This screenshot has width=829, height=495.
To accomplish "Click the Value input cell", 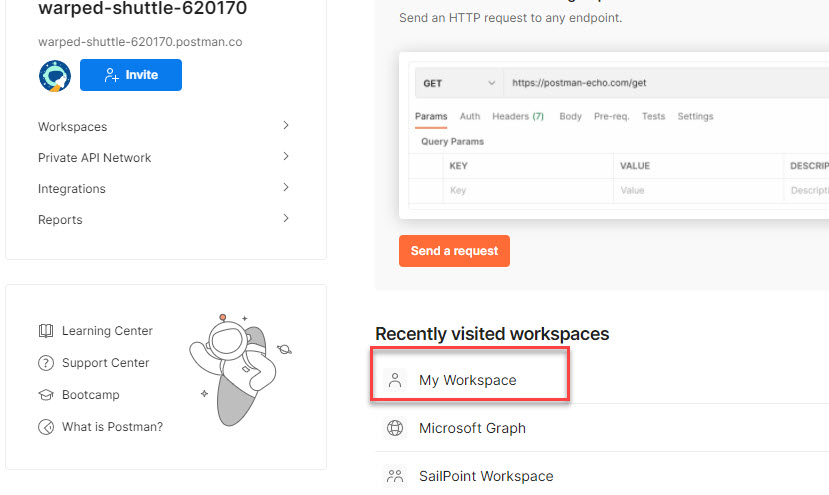I will [698, 190].
